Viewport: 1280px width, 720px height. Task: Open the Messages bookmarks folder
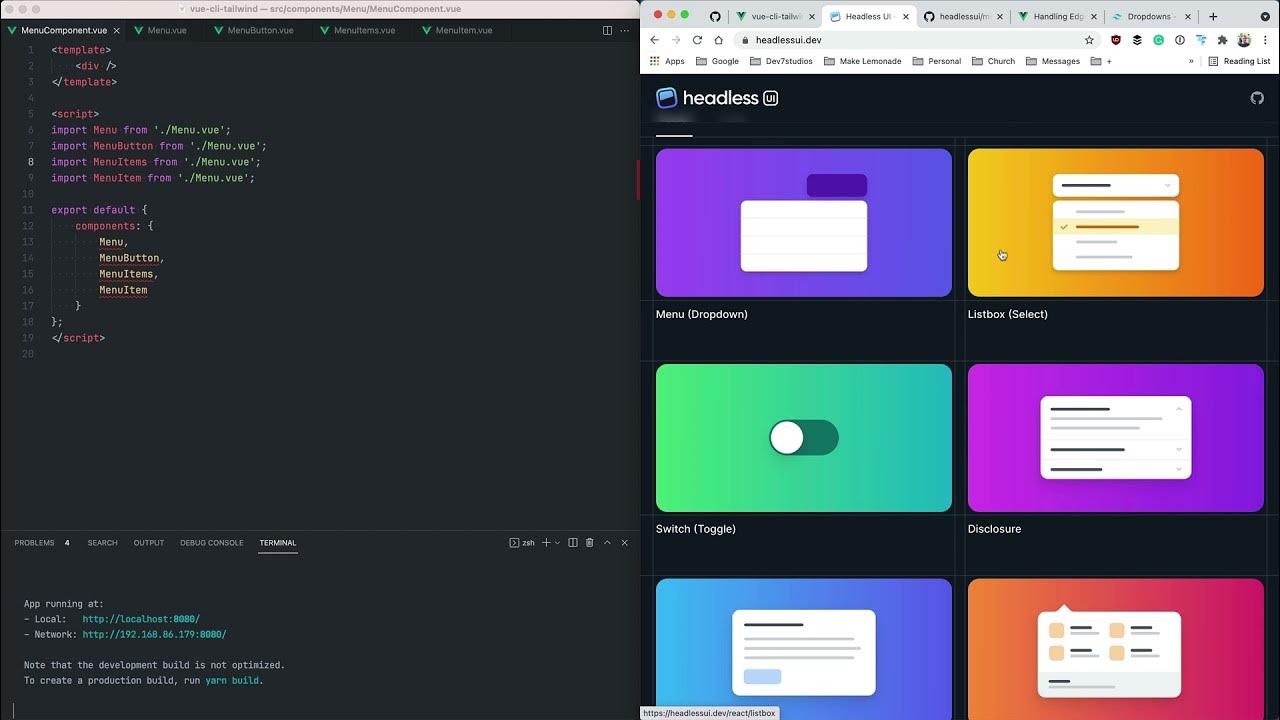point(1053,61)
